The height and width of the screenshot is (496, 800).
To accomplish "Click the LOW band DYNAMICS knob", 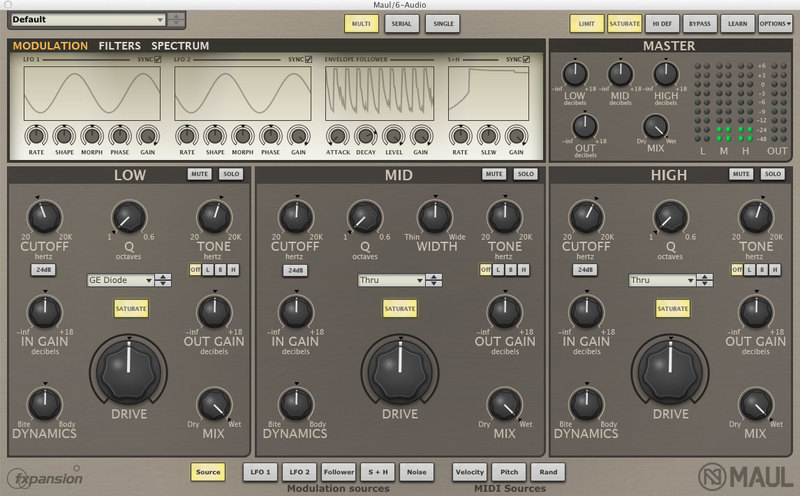I will click(42, 403).
